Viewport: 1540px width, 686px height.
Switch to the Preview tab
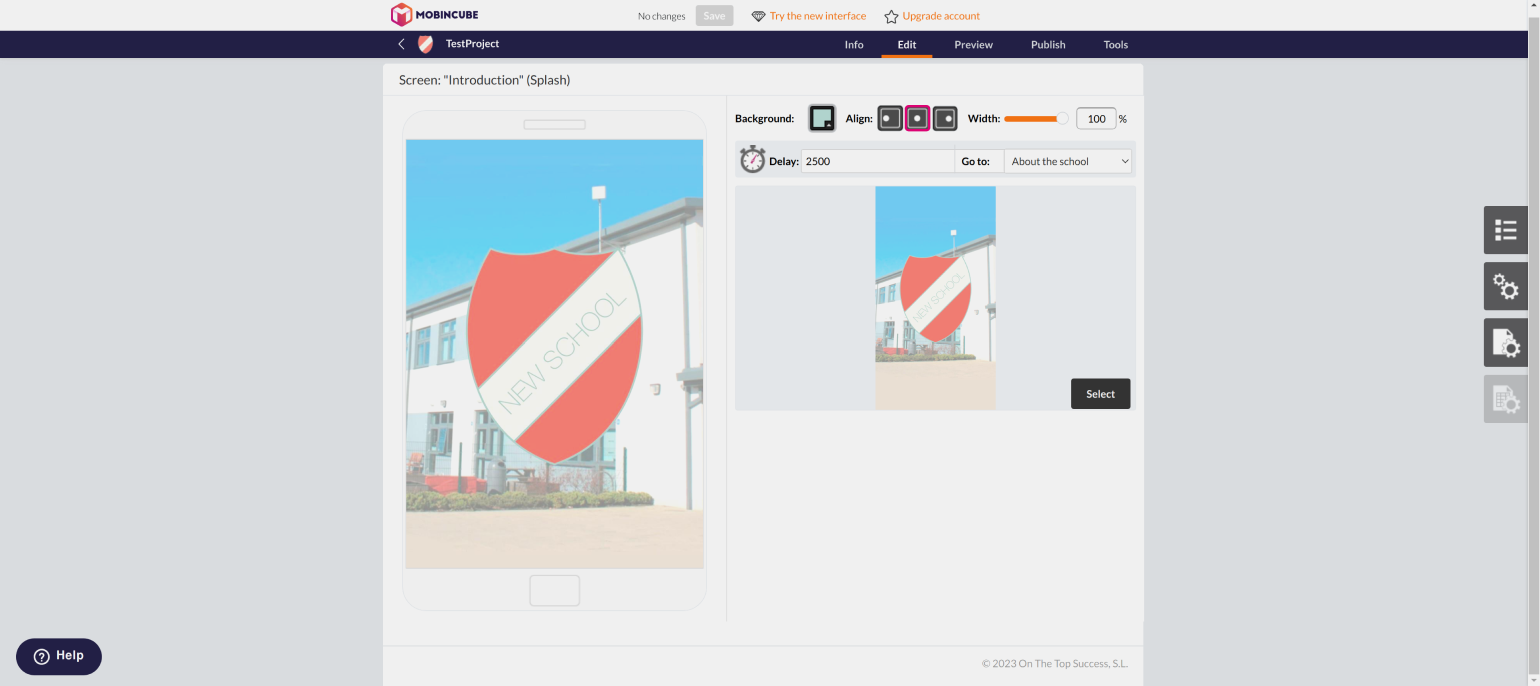point(973,45)
